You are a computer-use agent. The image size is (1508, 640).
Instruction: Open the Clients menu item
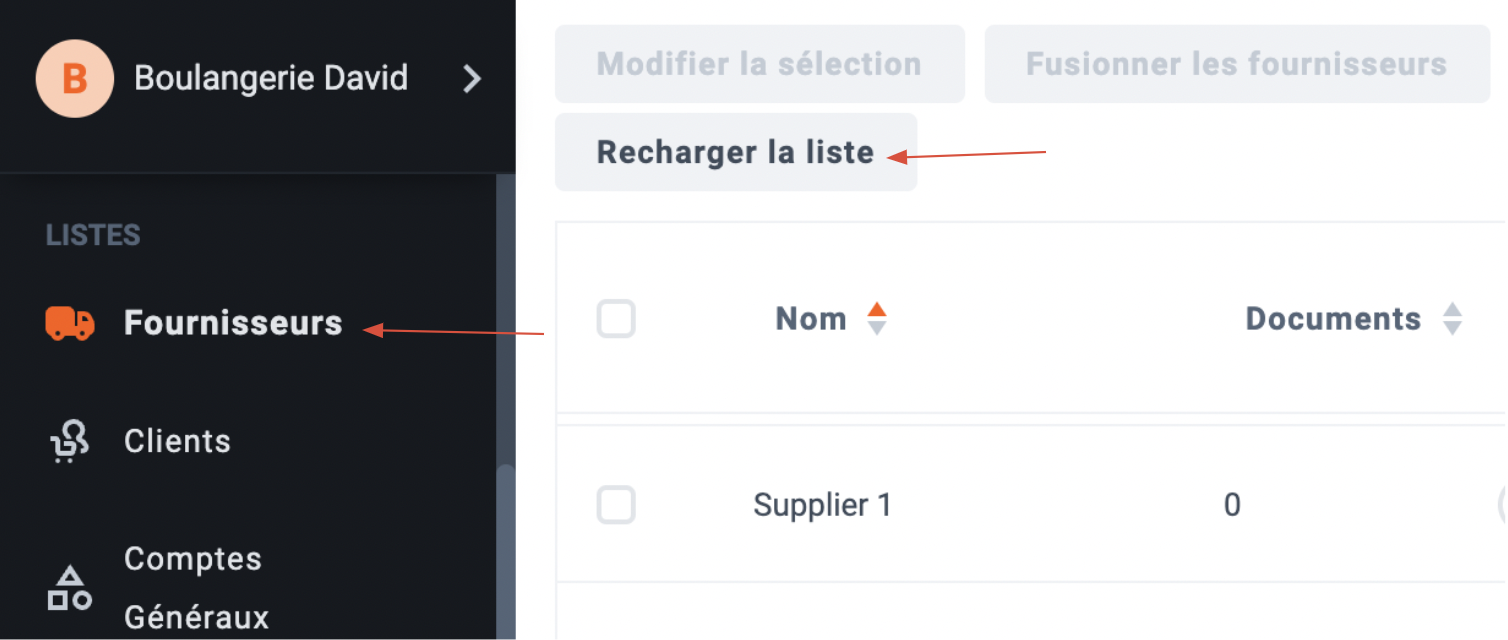click(x=177, y=442)
